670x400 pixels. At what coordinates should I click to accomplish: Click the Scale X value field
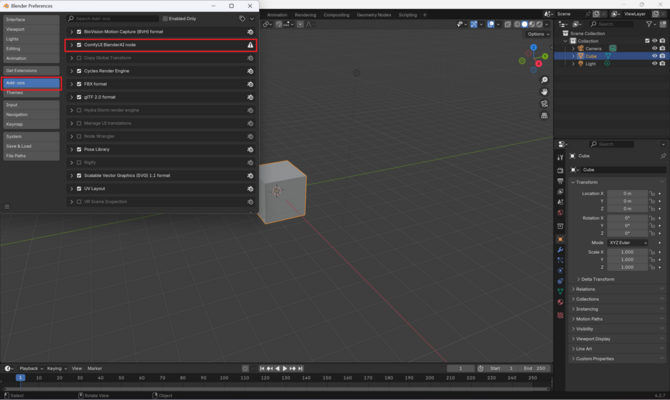pos(627,252)
